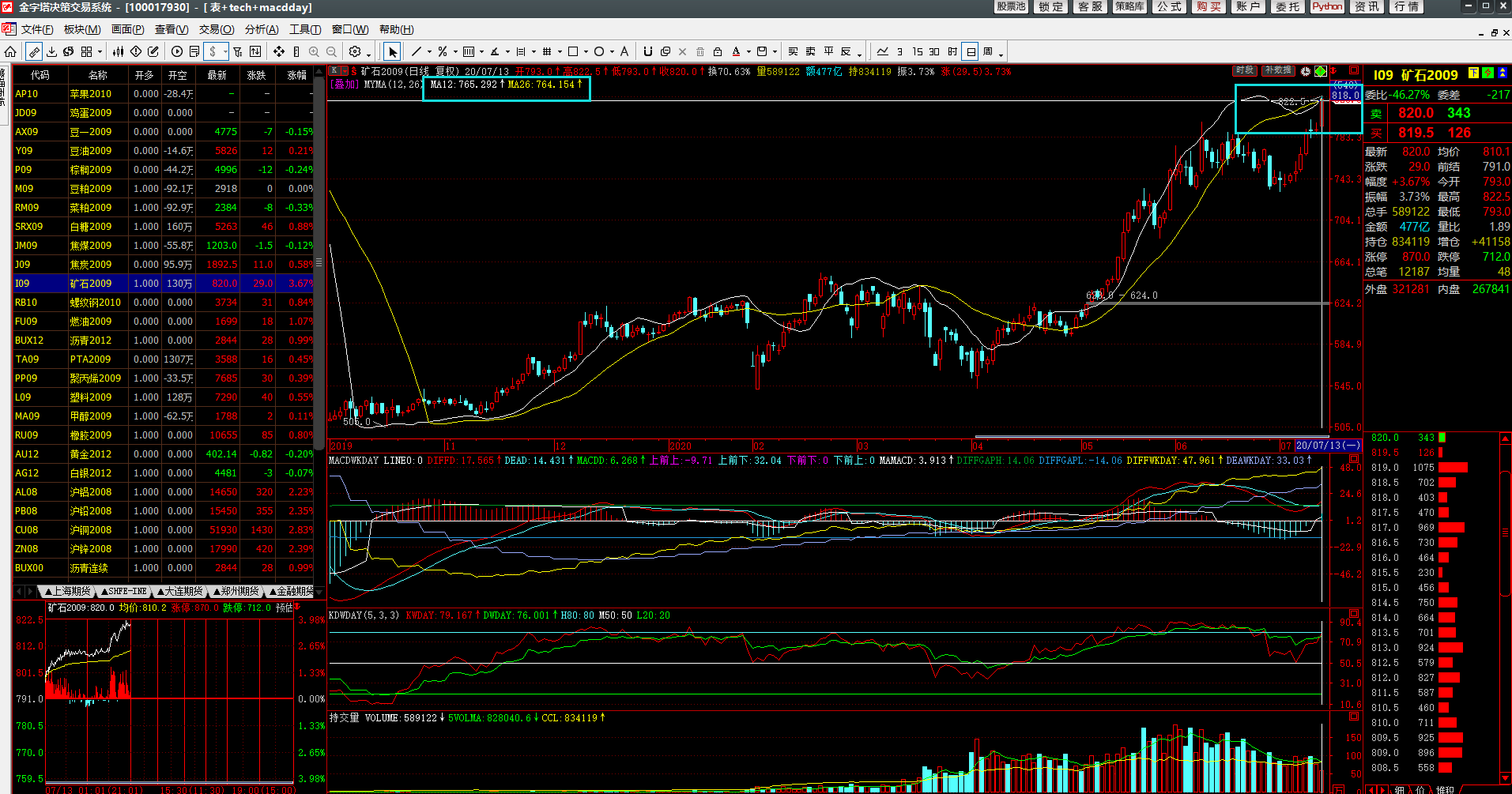Go to the home screen icon
Viewport: 1512px width, 794px height.
10,51
